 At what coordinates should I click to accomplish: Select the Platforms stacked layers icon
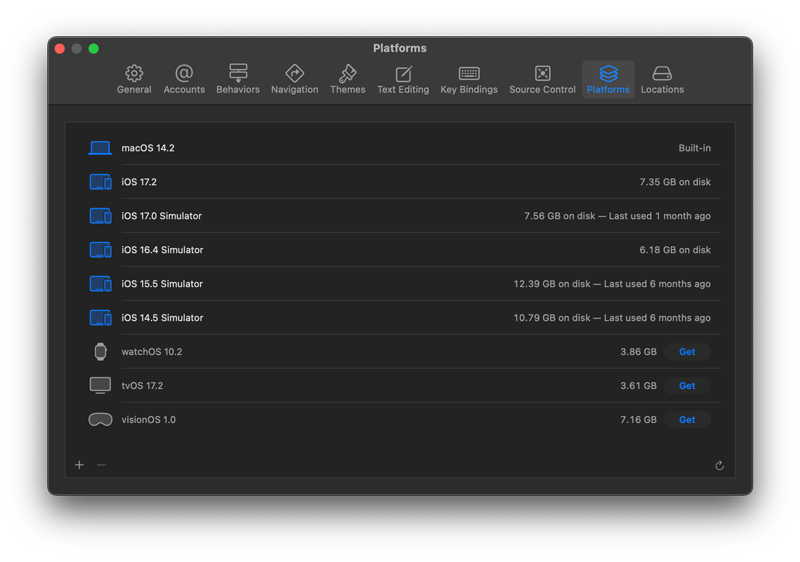pyautogui.click(x=608, y=73)
